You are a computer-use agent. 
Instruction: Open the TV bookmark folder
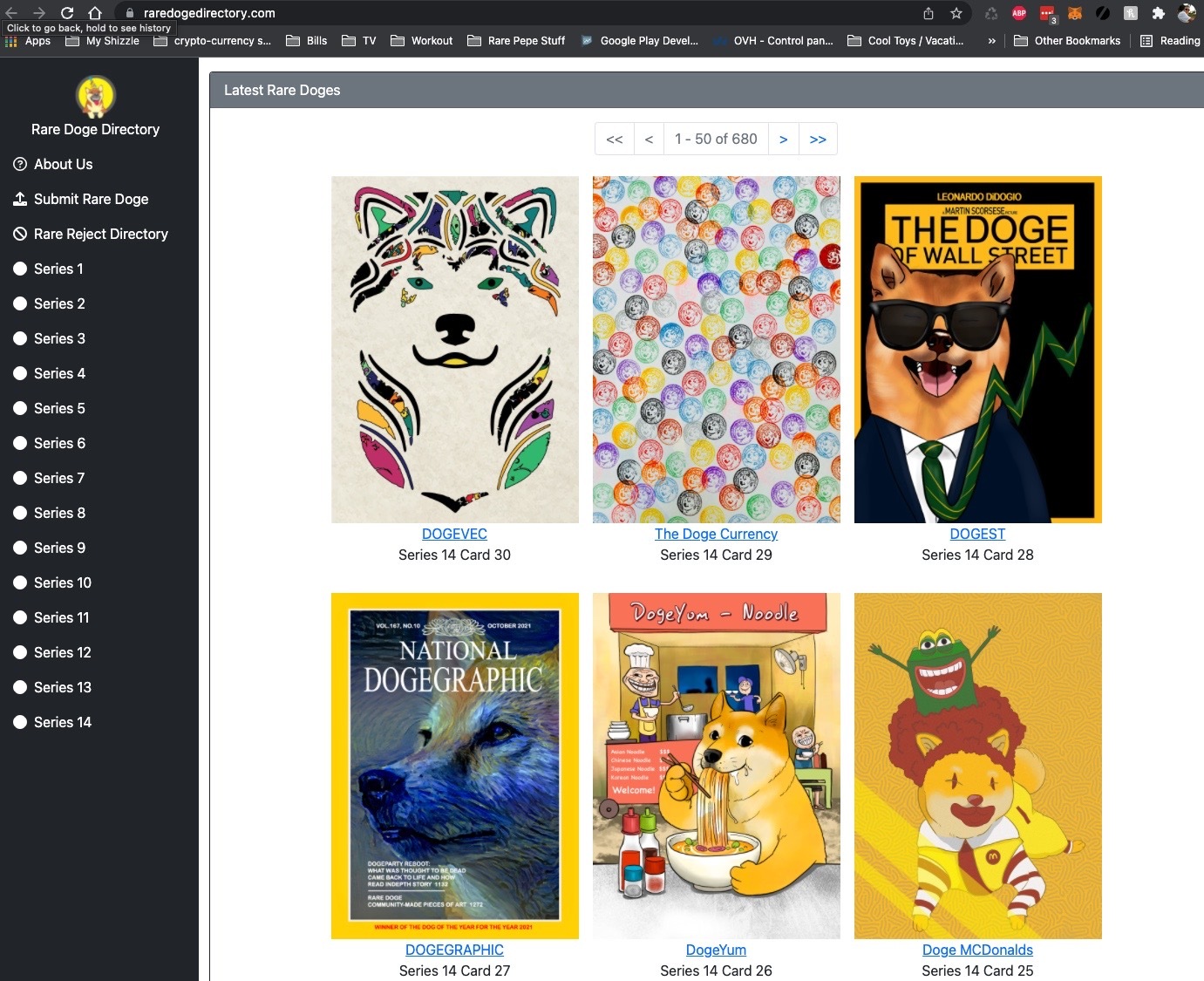click(359, 41)
